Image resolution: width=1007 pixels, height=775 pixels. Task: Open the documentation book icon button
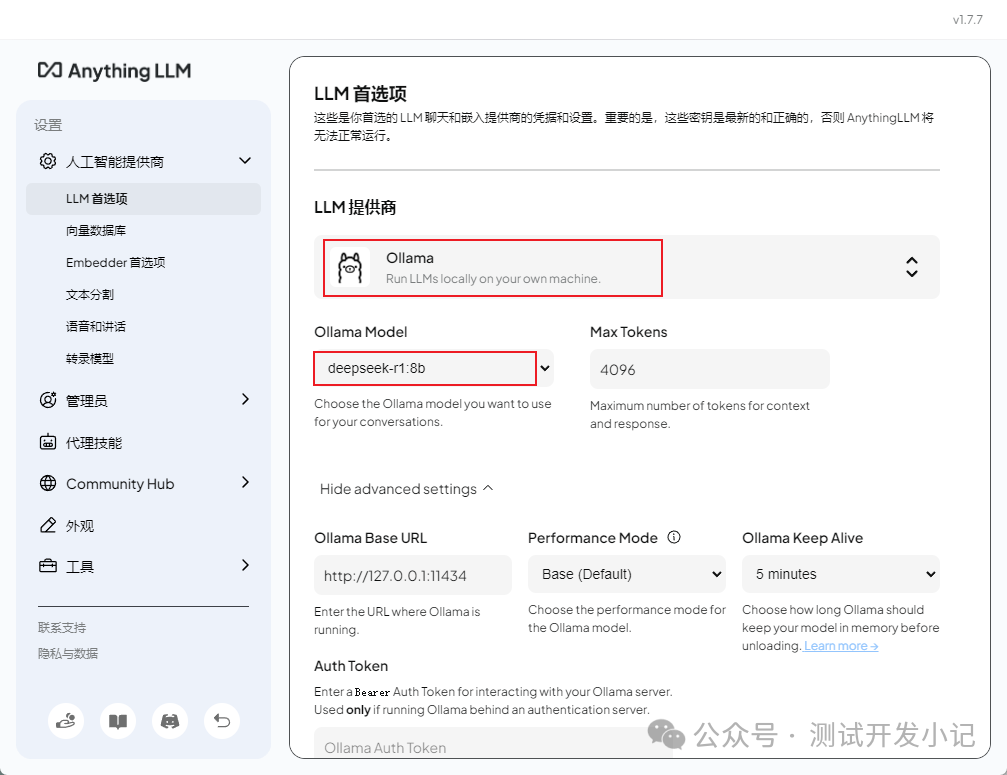118,721
